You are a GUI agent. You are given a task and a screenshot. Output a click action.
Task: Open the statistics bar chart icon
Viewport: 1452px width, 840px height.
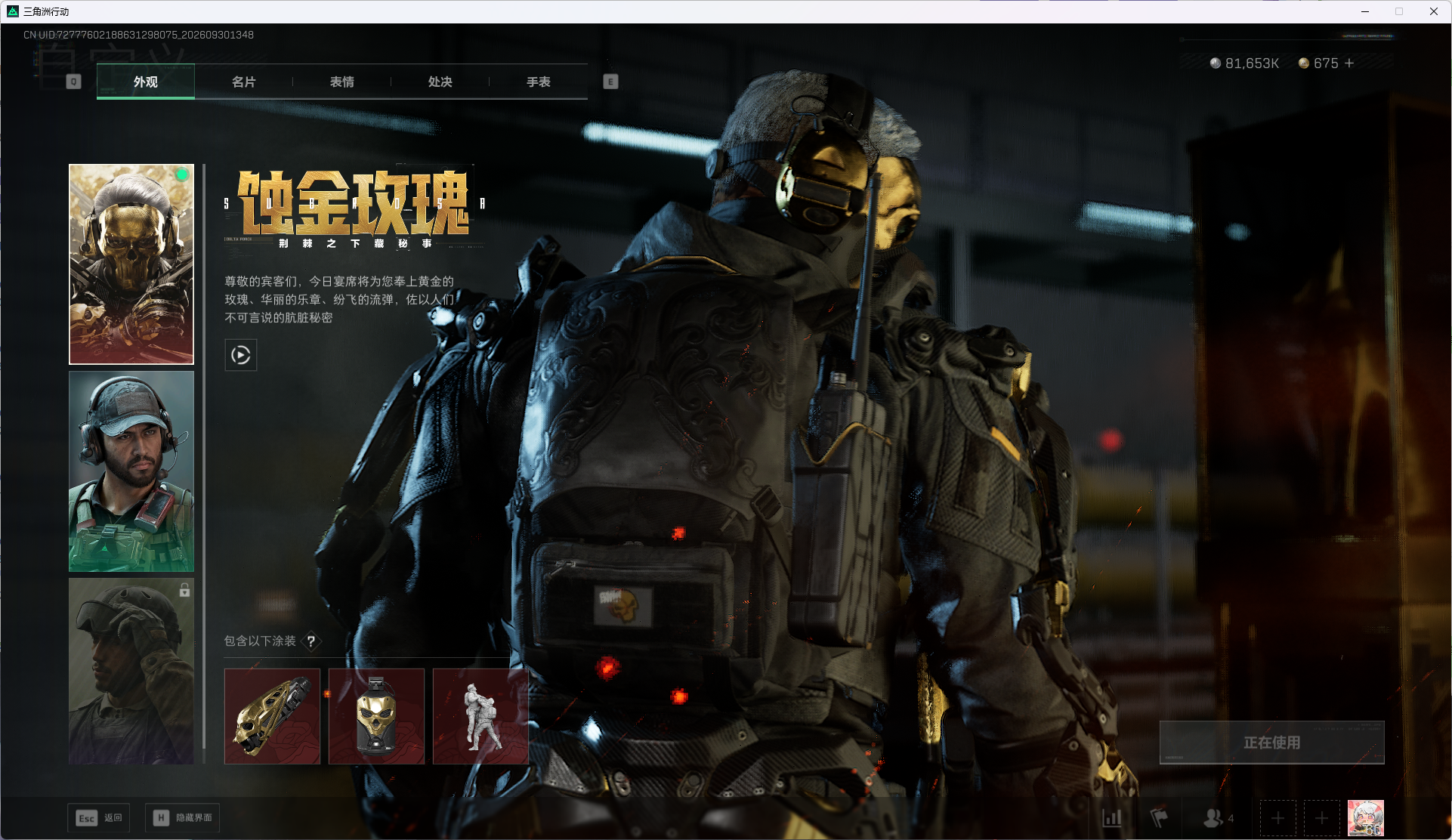tap(1112, 818)
